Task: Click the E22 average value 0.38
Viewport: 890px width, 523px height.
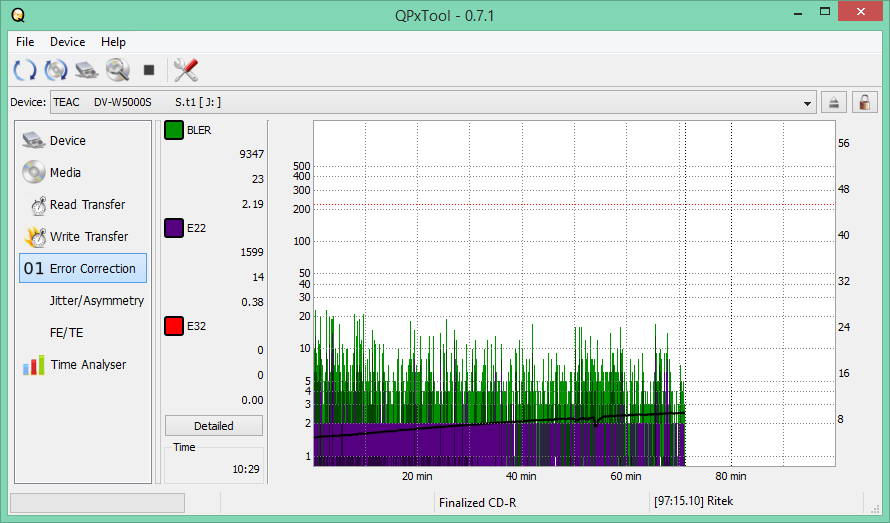Action: pos(253,303)
